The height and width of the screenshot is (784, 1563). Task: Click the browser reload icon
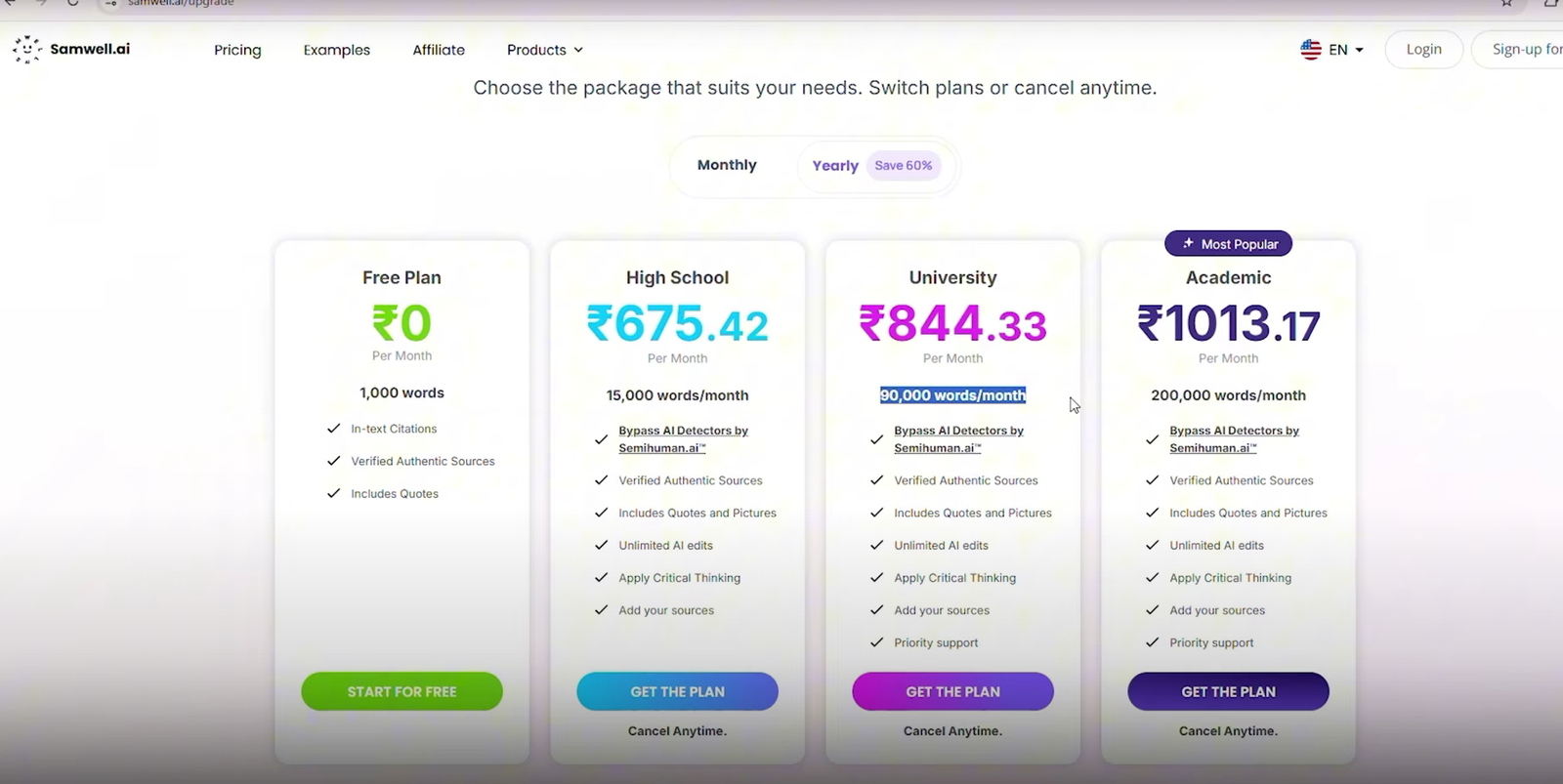pos(72,3)
